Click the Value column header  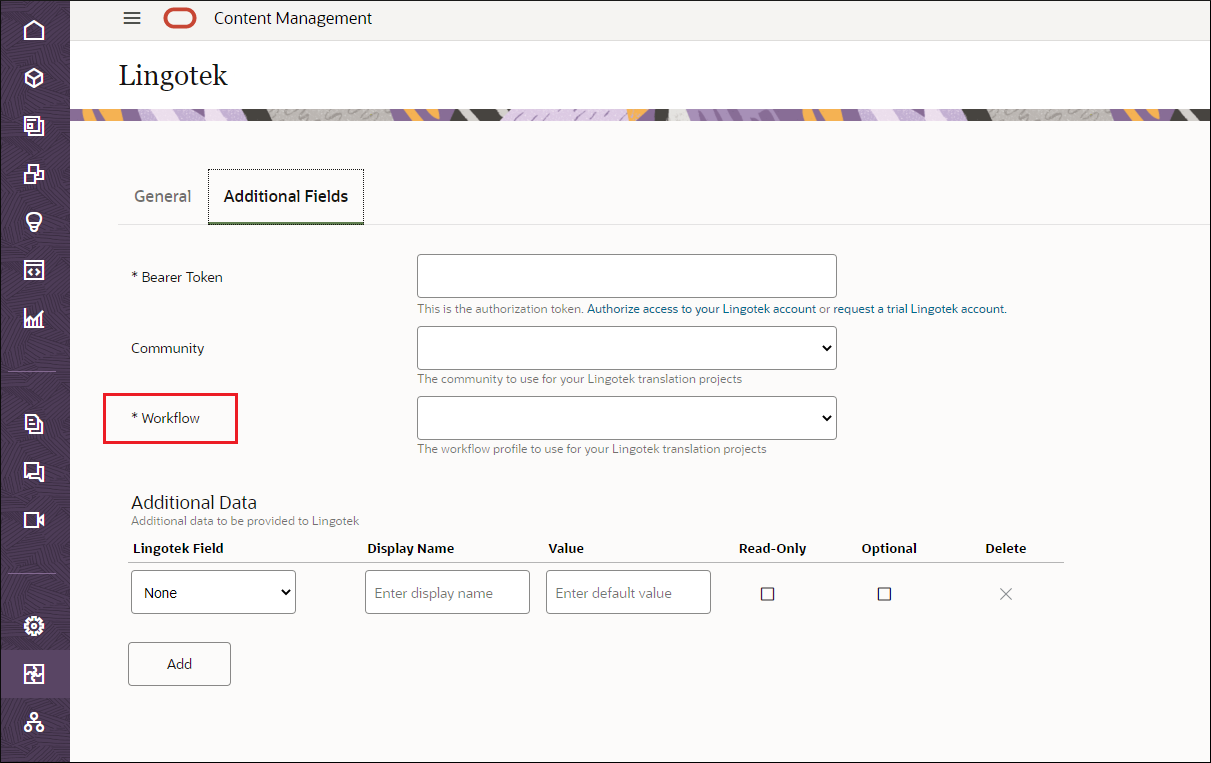click(566, 548)
